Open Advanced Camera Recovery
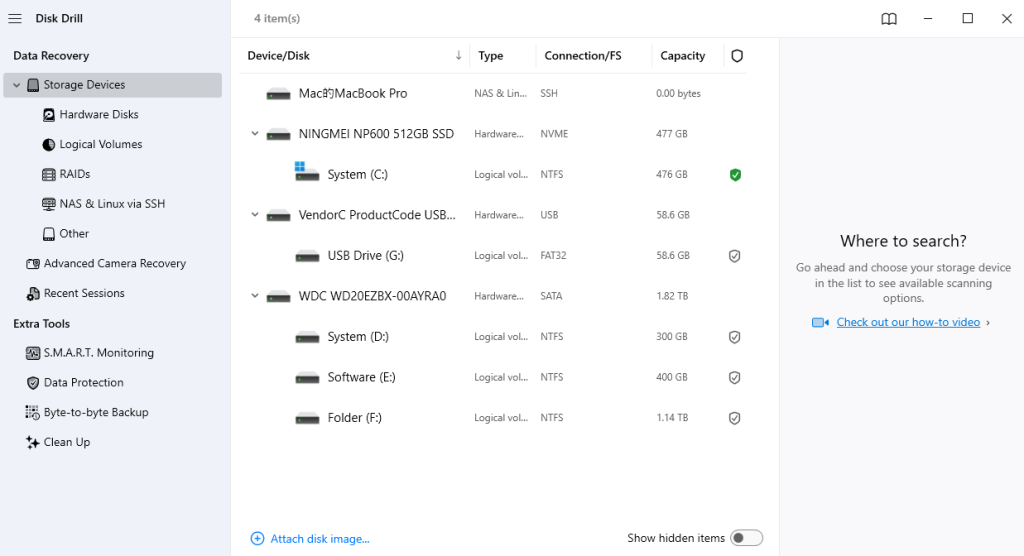Screen dimensions: 1024x556 point(115,263)
